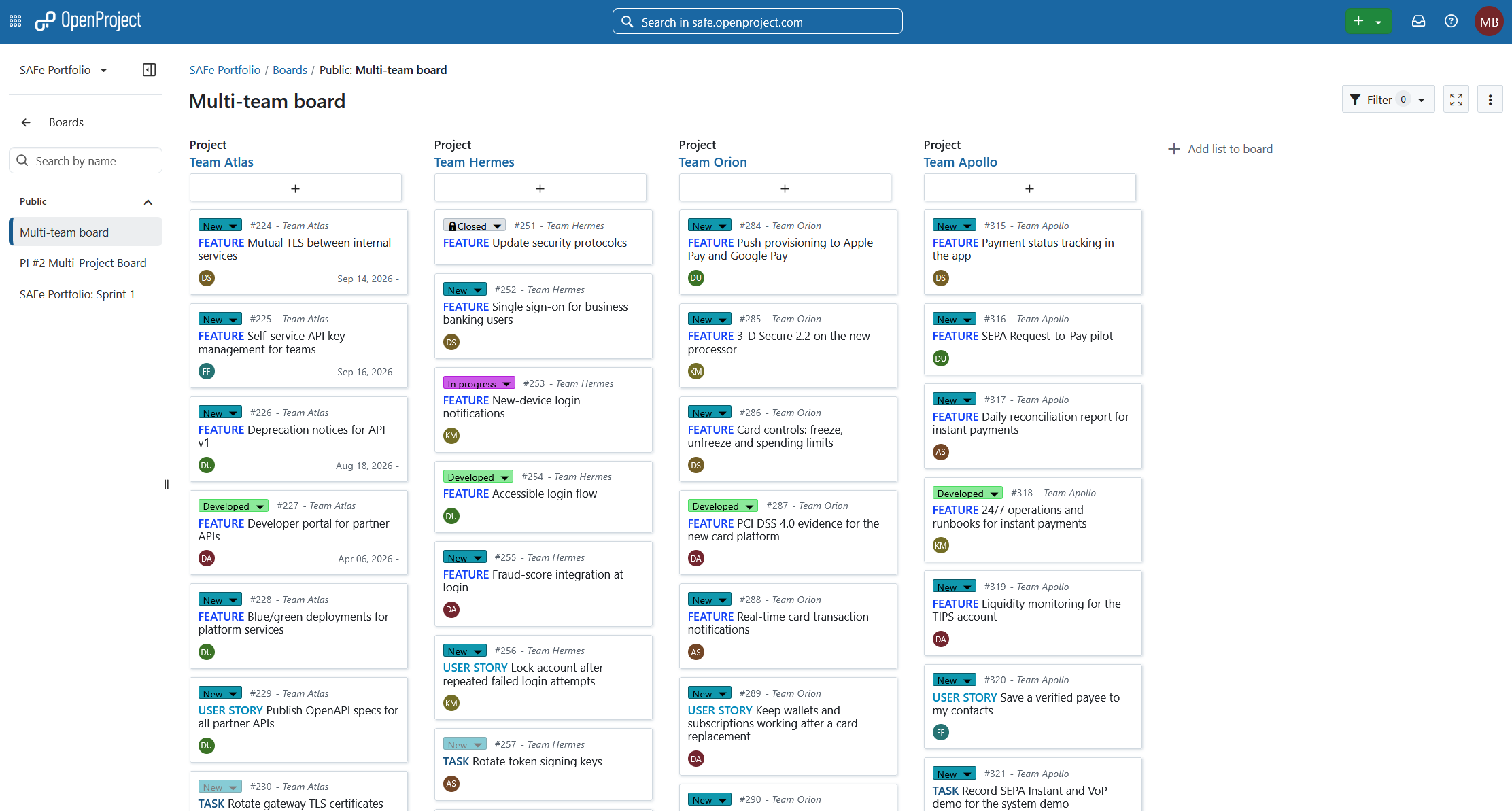1512x811 pixels.
Task: Focus the Search by name field
Action: pos(86,160)
